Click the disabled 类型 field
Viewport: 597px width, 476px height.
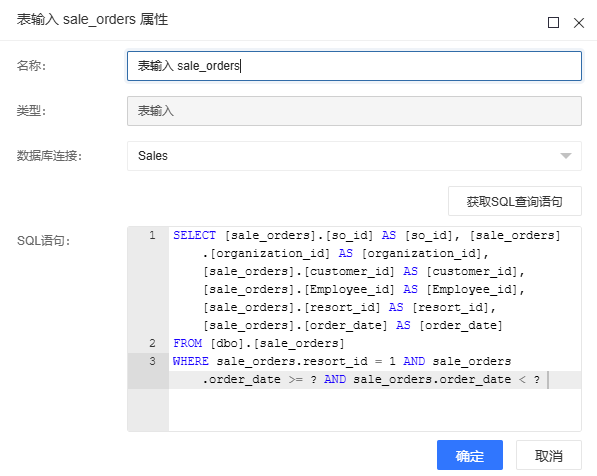(x=354, y=111)
